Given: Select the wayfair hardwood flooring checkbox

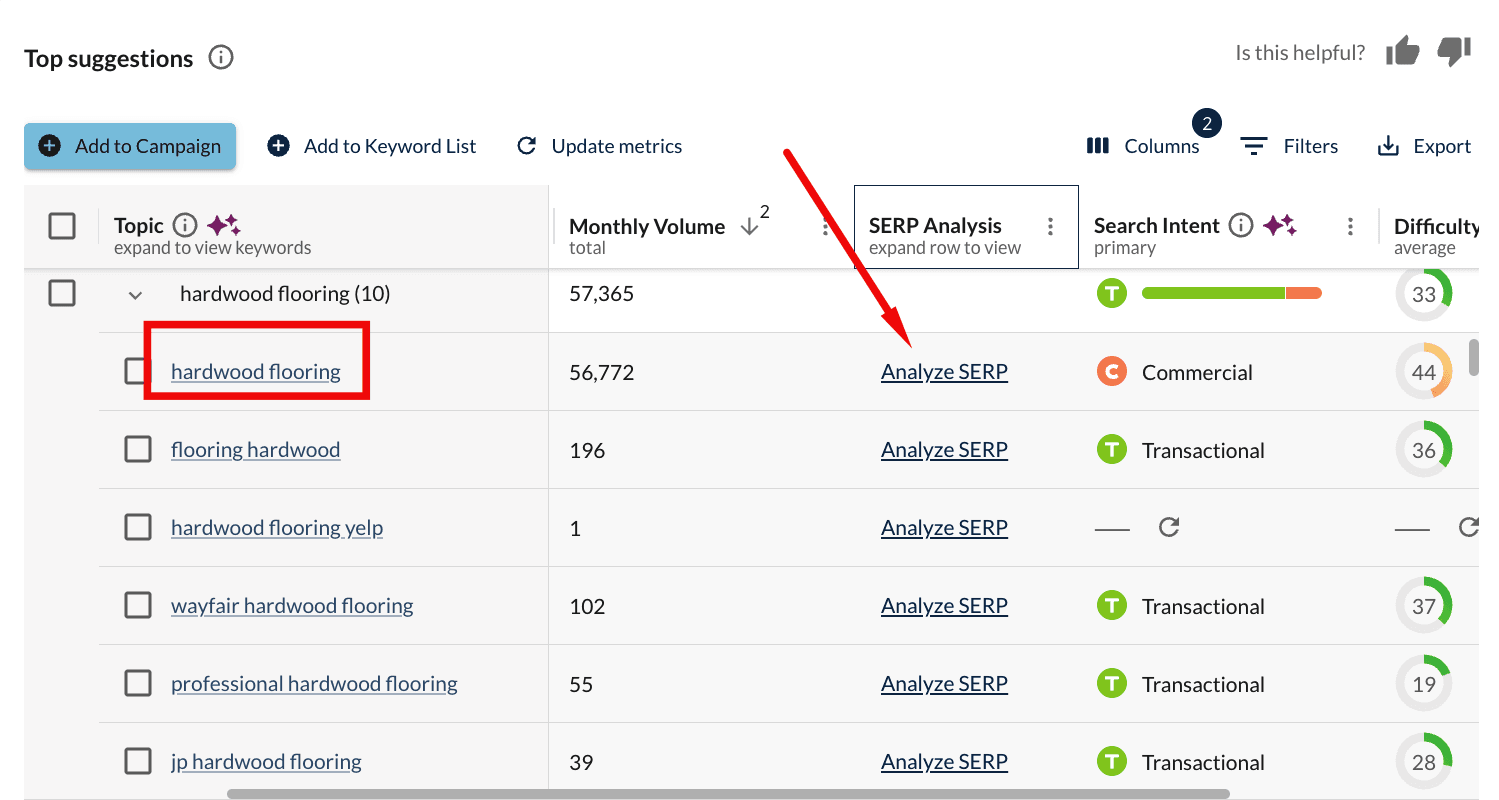Looking at the screenshot, I should tap(138, 605).
